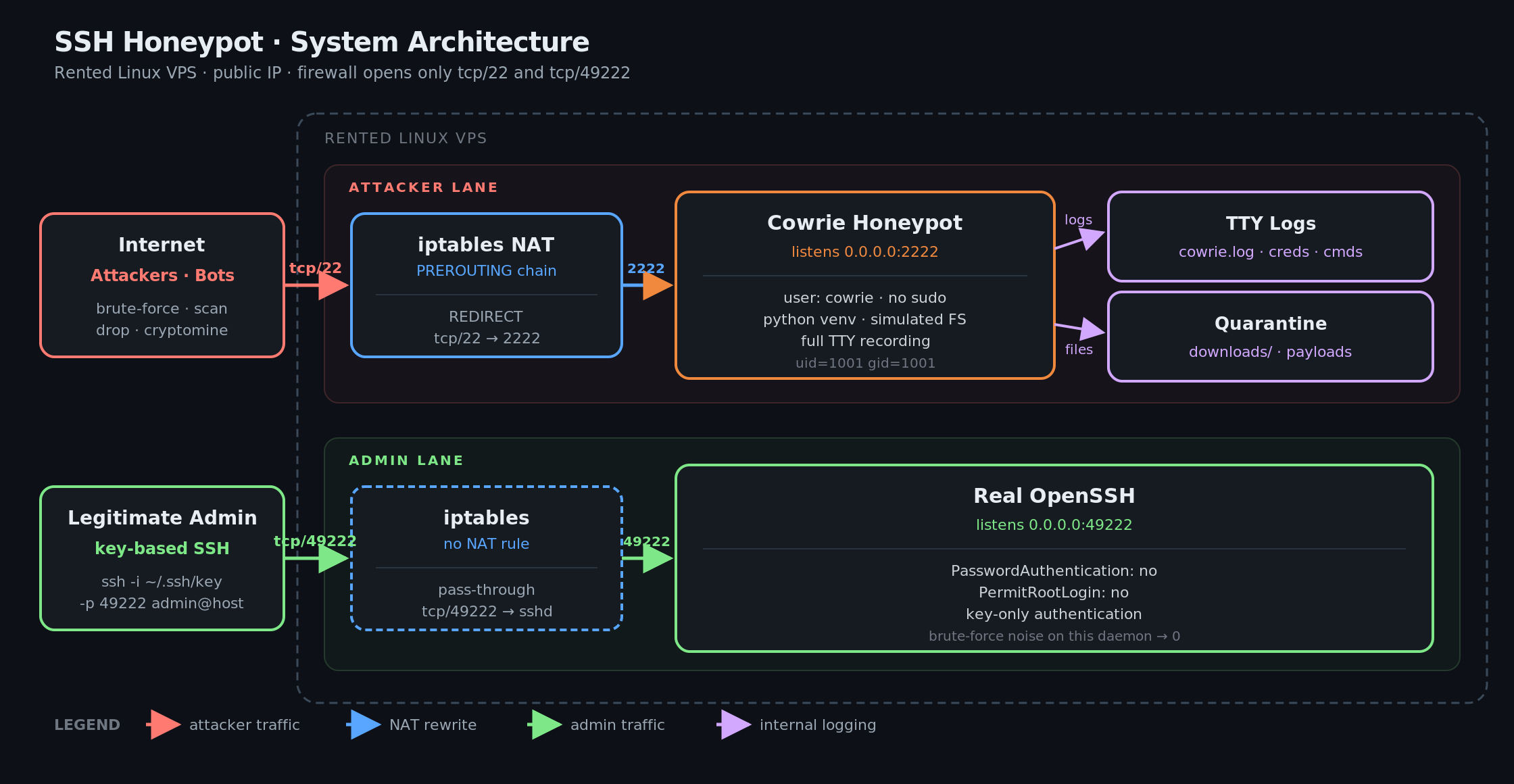Click the attacker traffic legend text
This screenshot has width=1514, height=784.
point(245,725)
